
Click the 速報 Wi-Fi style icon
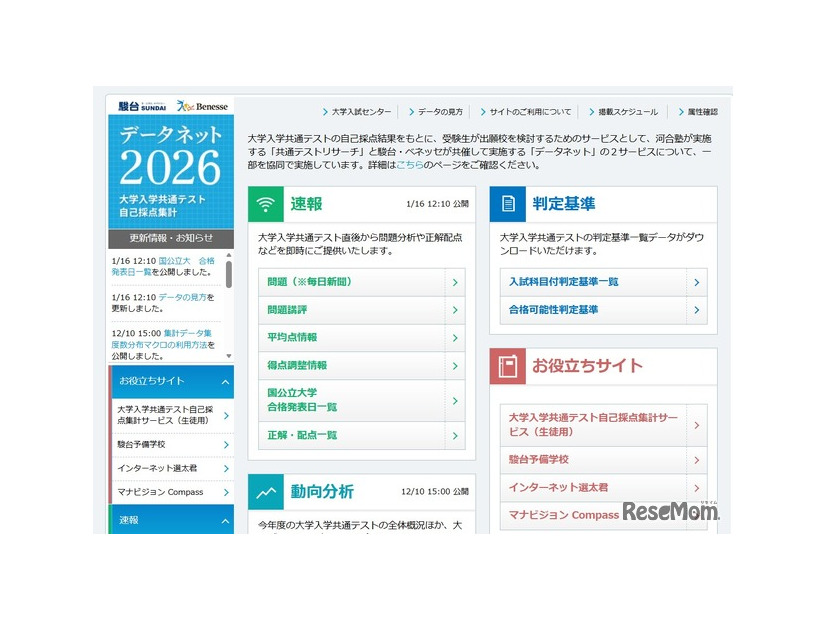pos(267,201)
